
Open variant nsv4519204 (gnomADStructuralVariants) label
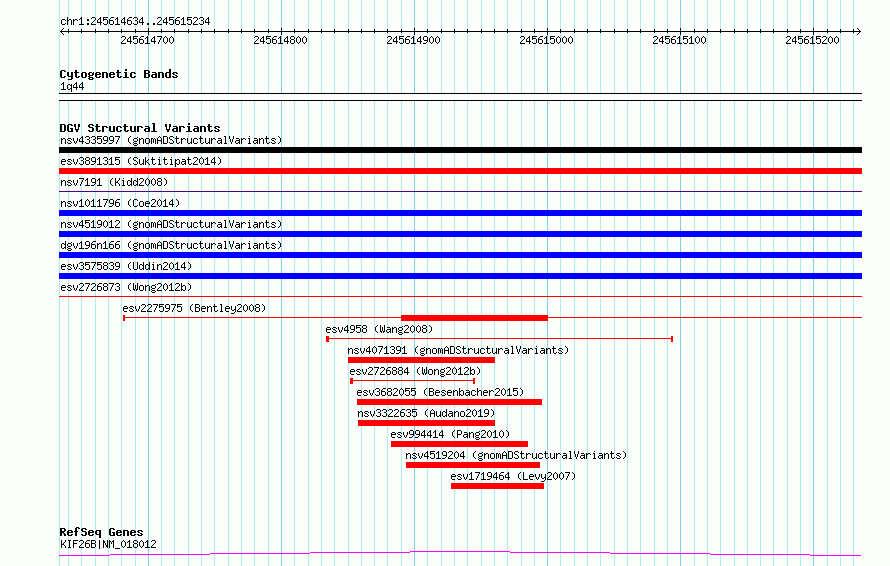516,455
